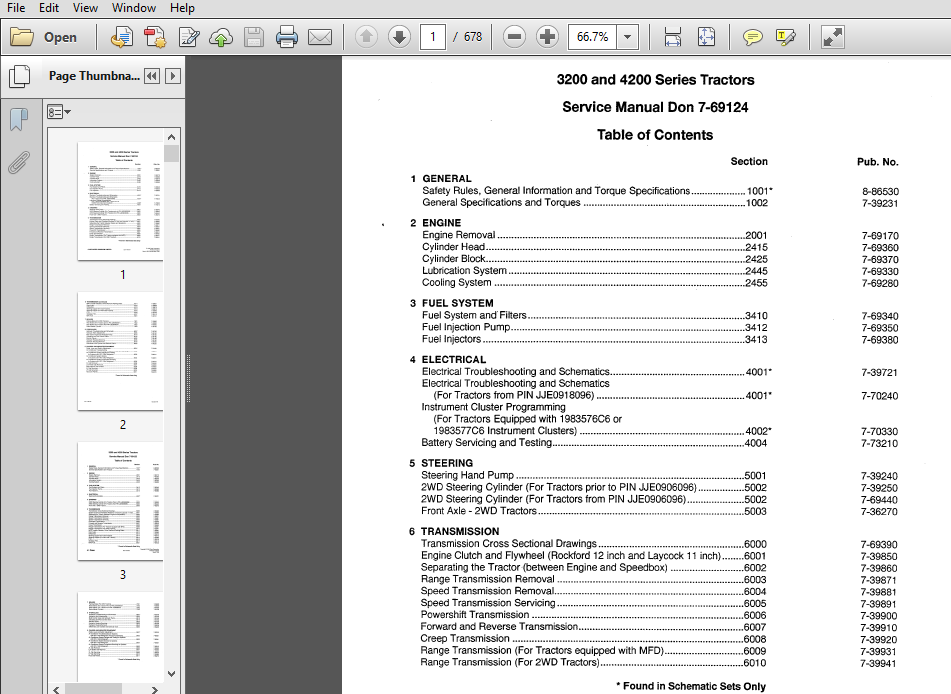Screen dimensions: 951x694
Task: Open the View menu
Action: pyautogui.click(x=85, y=8)
